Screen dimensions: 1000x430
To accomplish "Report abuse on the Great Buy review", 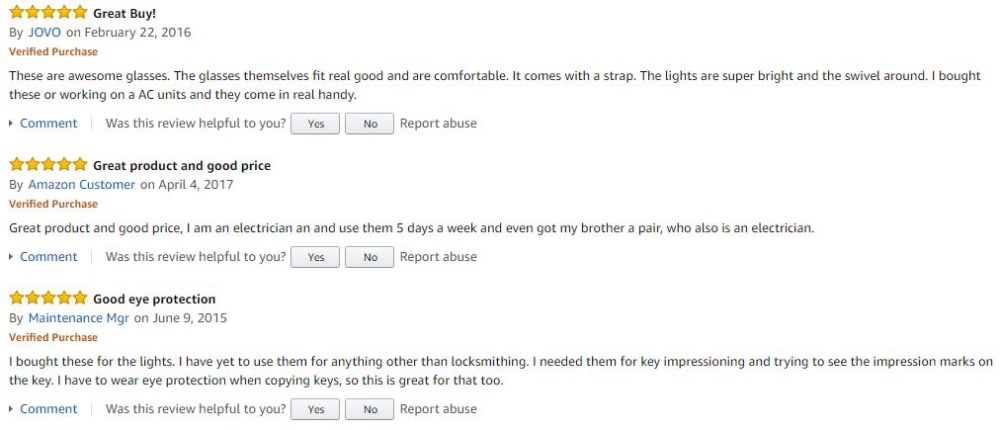I will [x=438, y=123].
